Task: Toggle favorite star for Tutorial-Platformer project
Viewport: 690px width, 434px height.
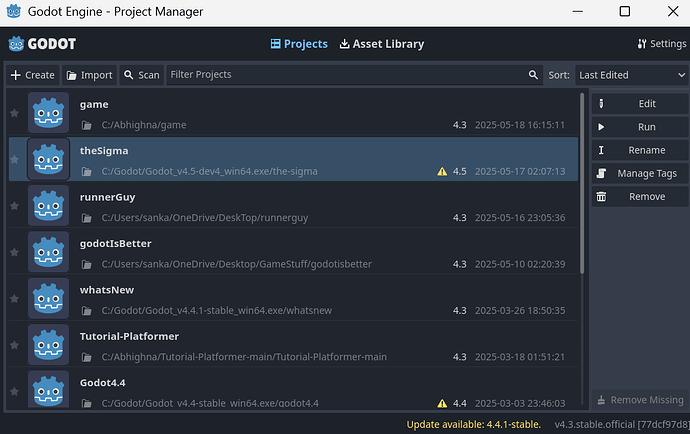Action: (x=15, y=345)
